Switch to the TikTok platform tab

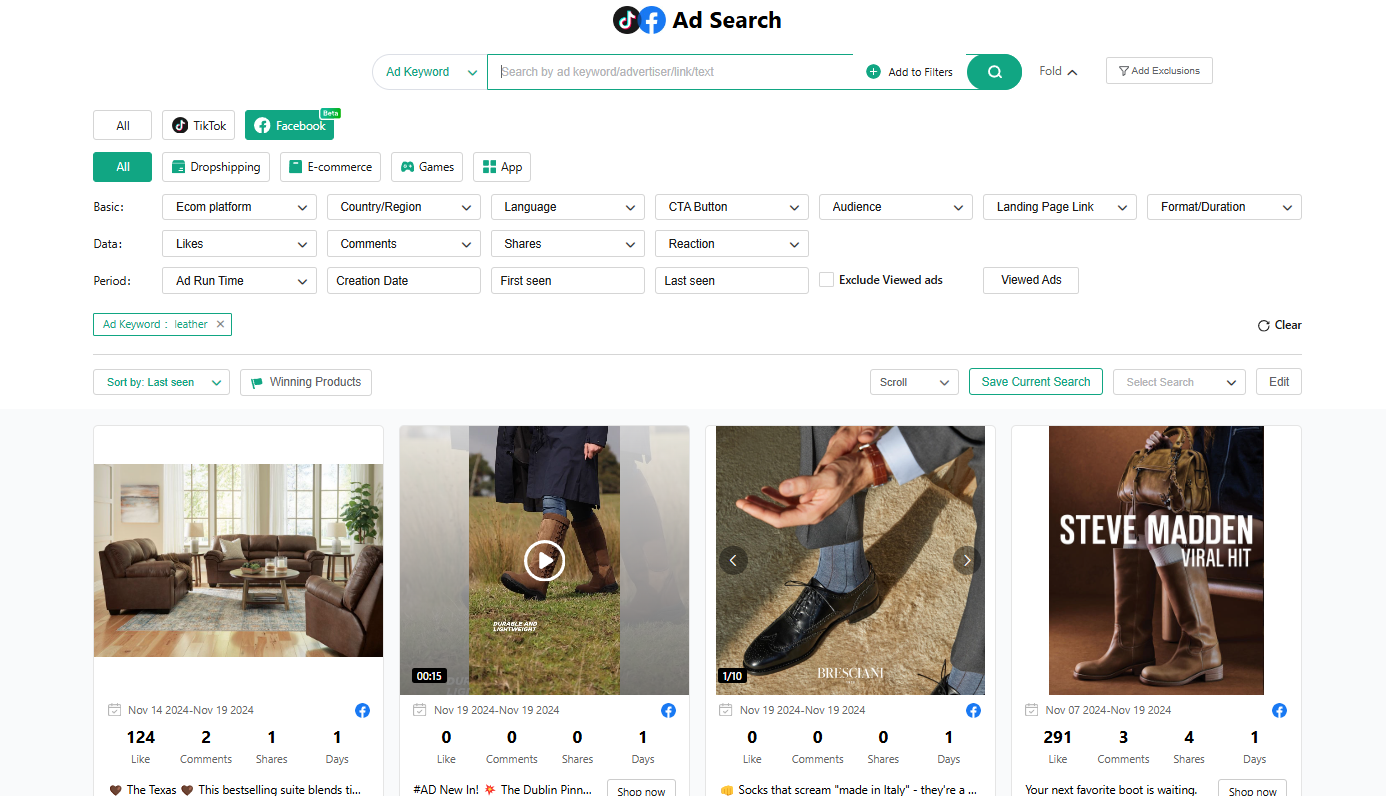(x=199, y=126)
